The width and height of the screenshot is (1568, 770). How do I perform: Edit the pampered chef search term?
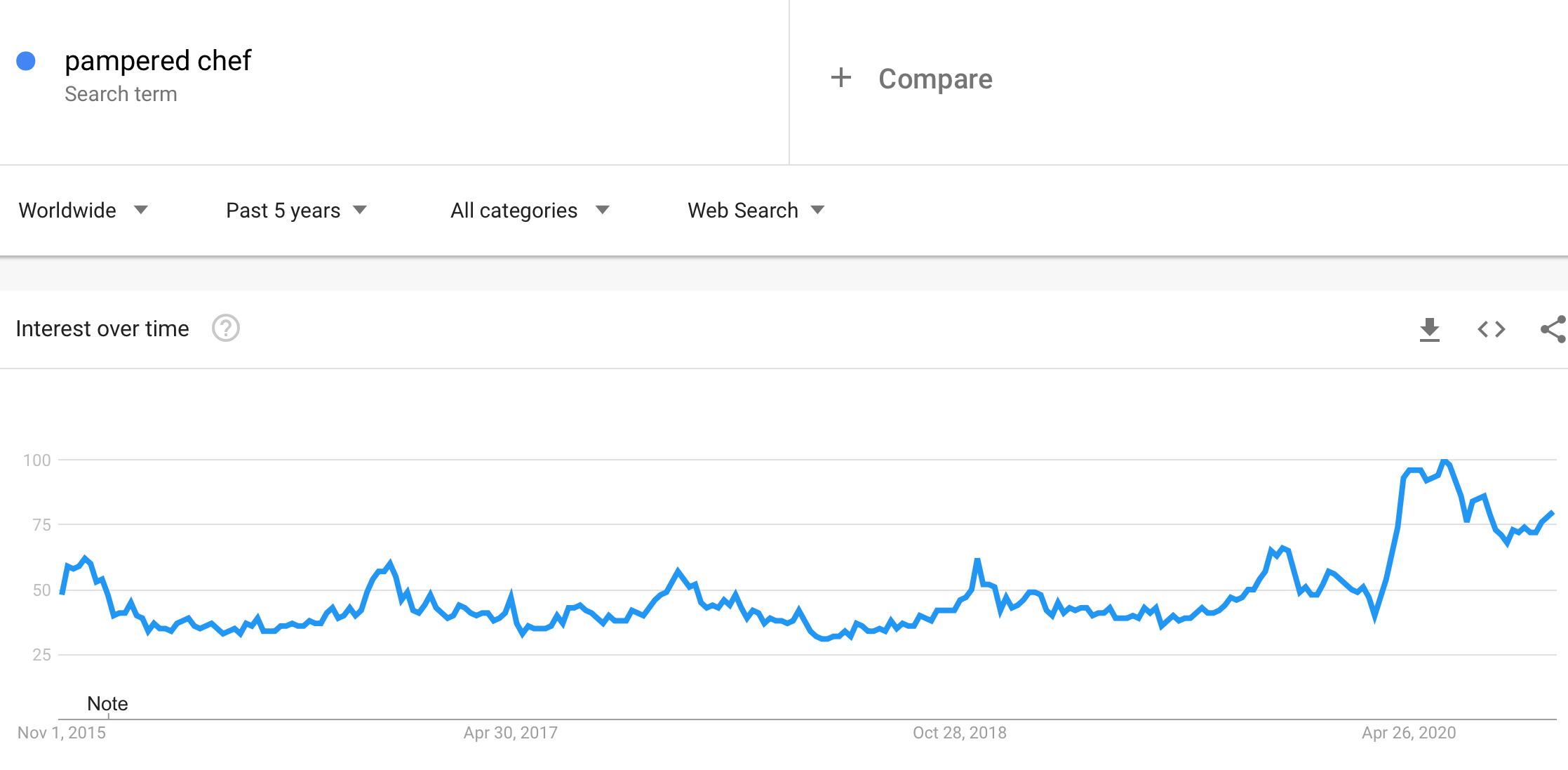(158, 61)
